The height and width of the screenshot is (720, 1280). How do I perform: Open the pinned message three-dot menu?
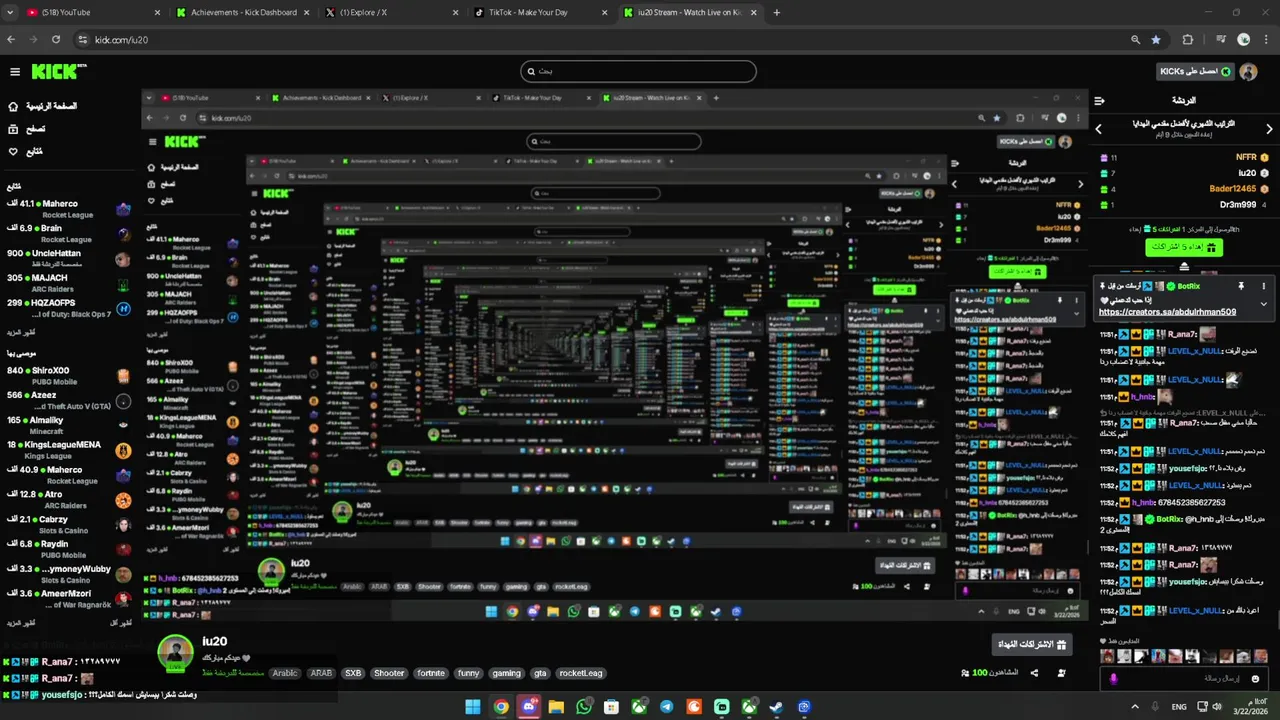click(x=1264, y=286)
